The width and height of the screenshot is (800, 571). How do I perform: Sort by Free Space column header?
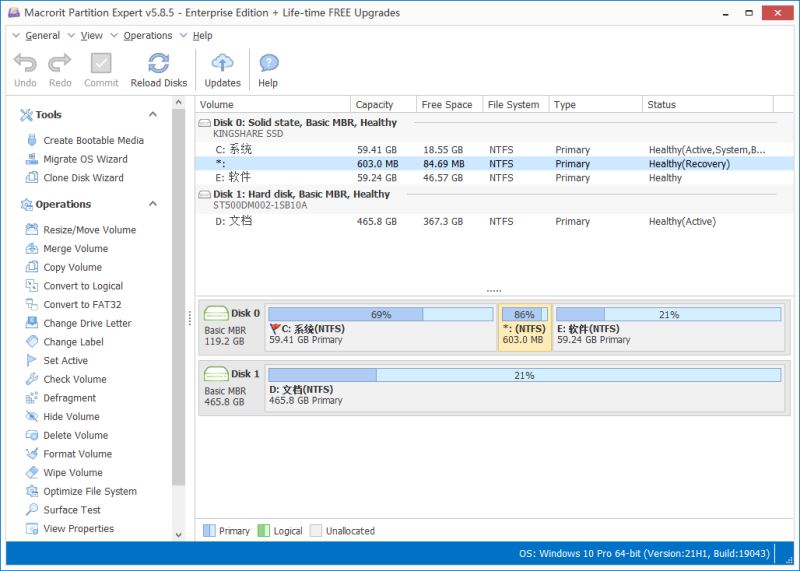pyautogui.click(x=446, y=104)
